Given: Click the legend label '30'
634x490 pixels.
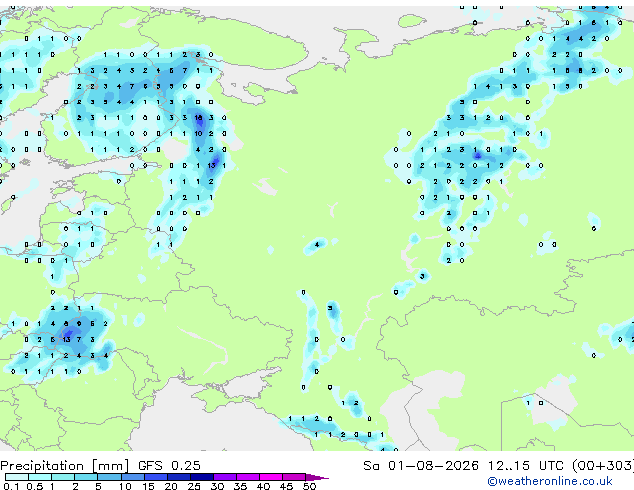Looking at the screenshot, I should pyautogui.click(x=217, y=486).
